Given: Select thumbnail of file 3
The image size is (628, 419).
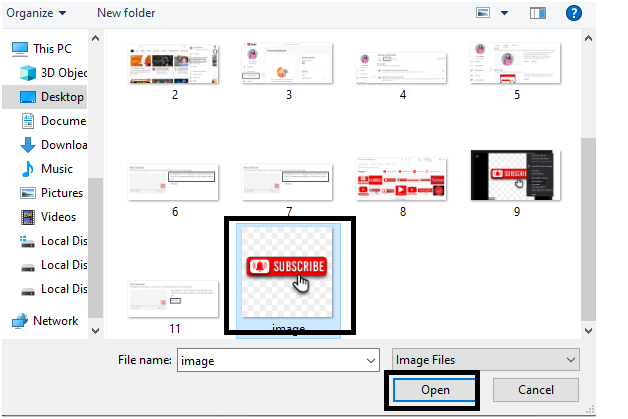Looking at the screenshot, I should pyautogui.click(x=287, y=63).
